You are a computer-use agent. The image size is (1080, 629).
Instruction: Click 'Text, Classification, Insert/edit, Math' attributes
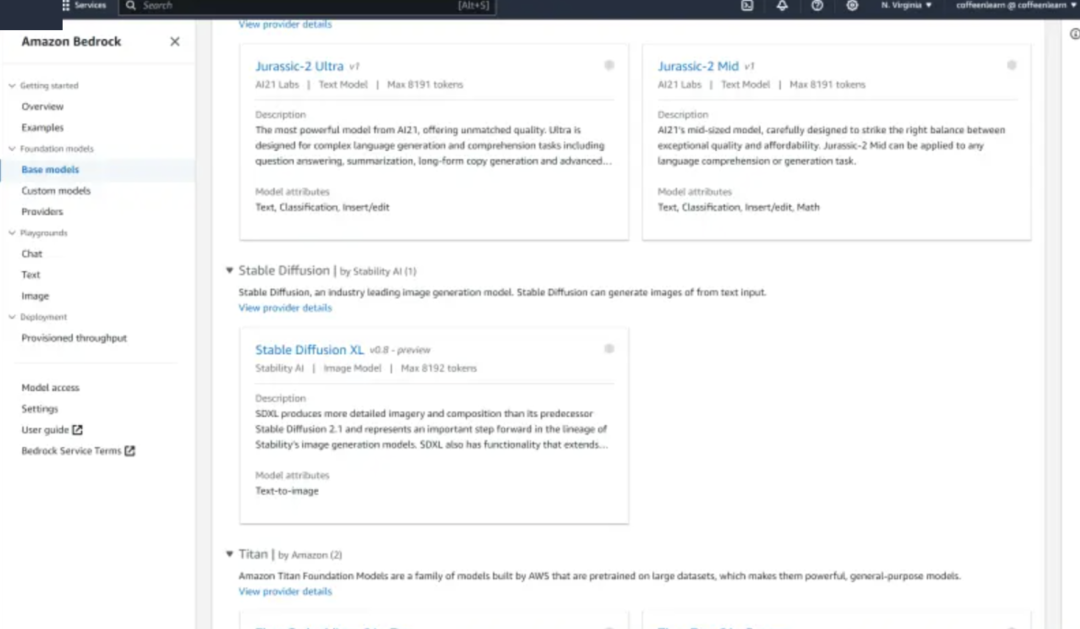point(738,207)
